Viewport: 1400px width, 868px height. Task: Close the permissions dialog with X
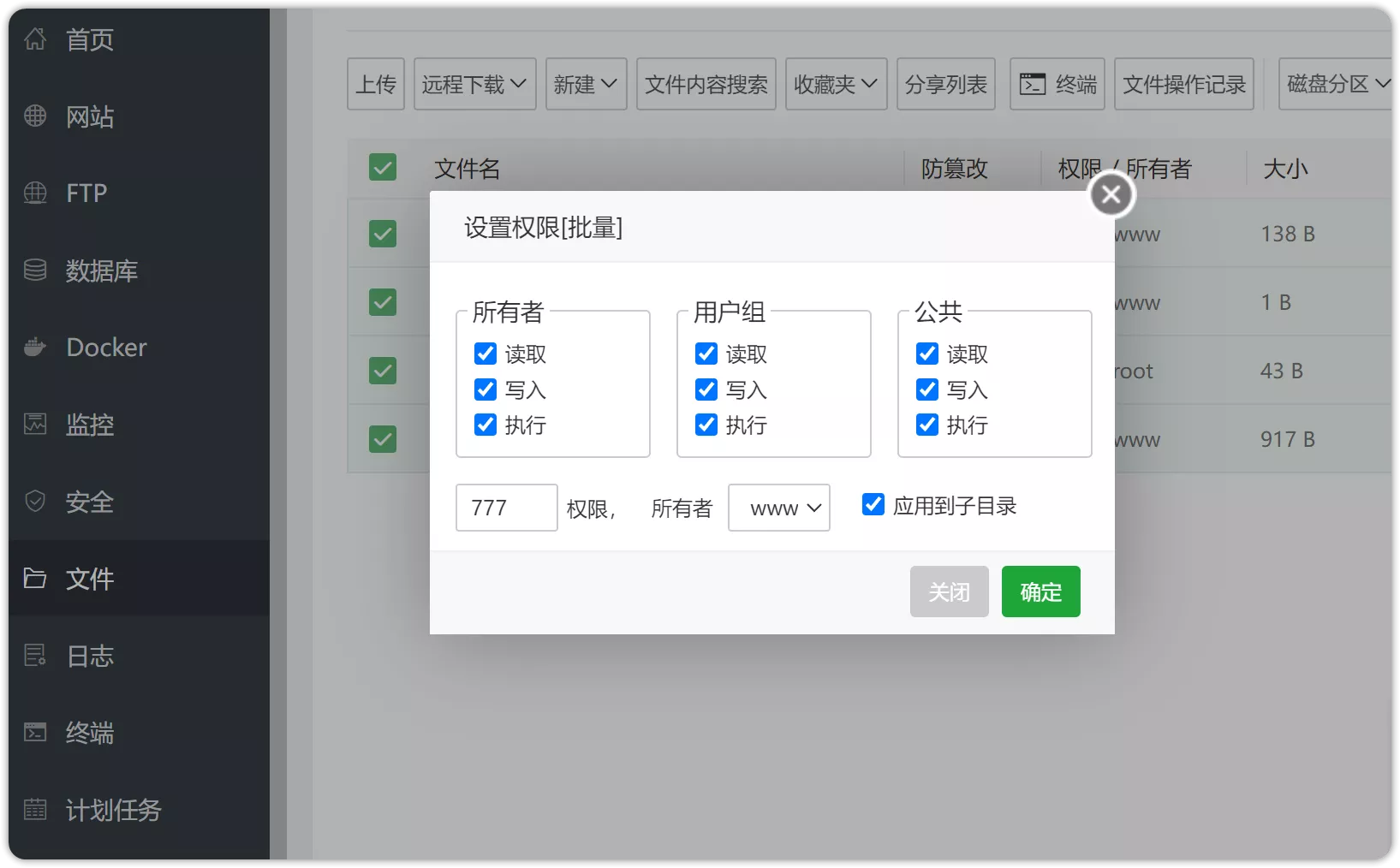pyautogui.click(x=1111, y=195)
